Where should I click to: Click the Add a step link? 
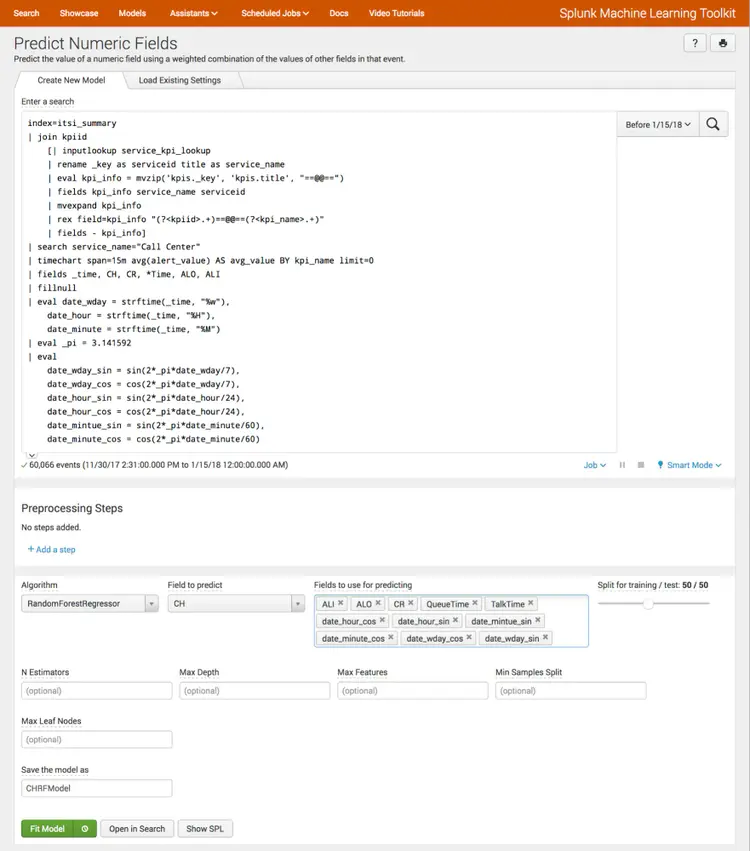coord(52,549)
